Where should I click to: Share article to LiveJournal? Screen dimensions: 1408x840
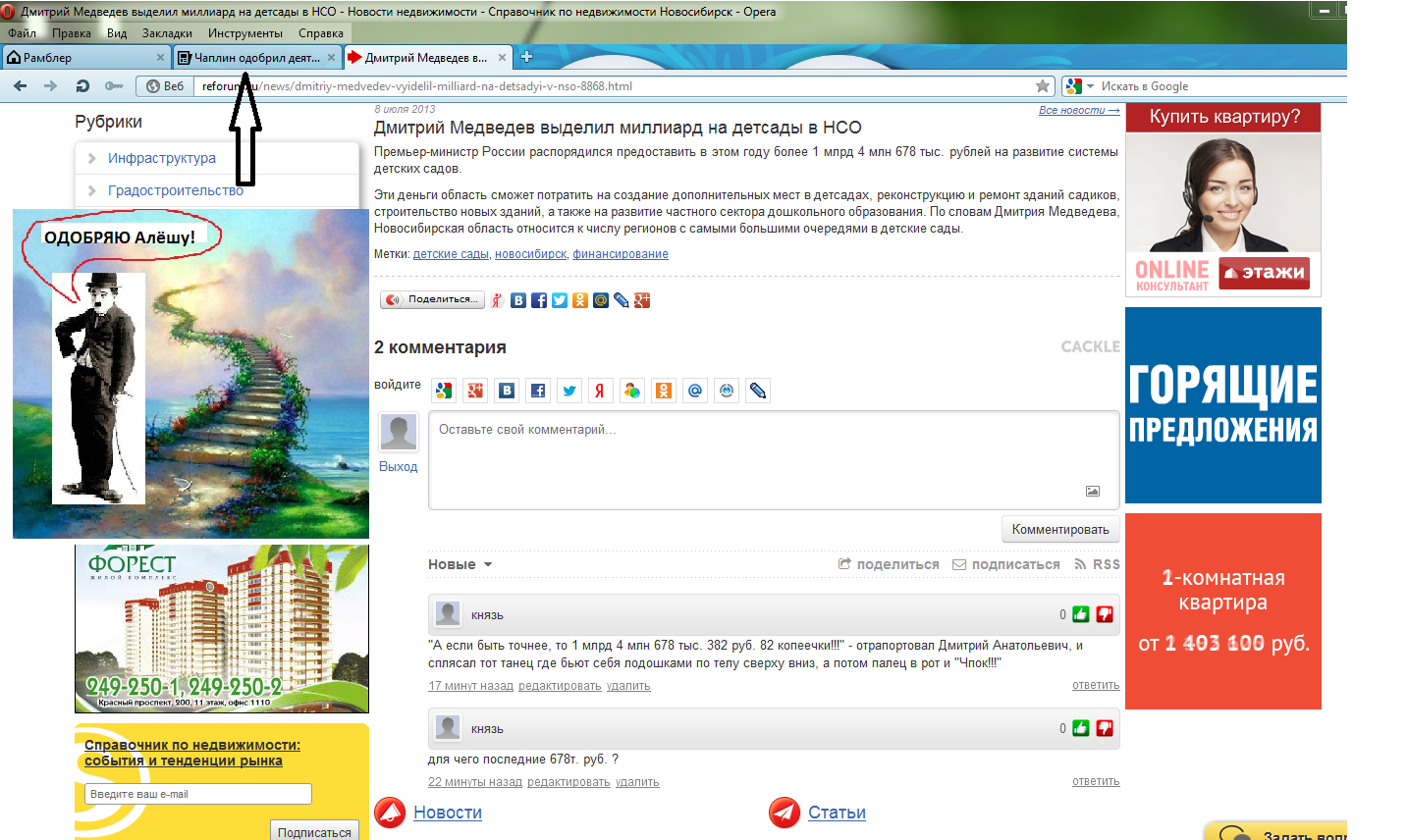pyautogui.click(x=622, y=300)
